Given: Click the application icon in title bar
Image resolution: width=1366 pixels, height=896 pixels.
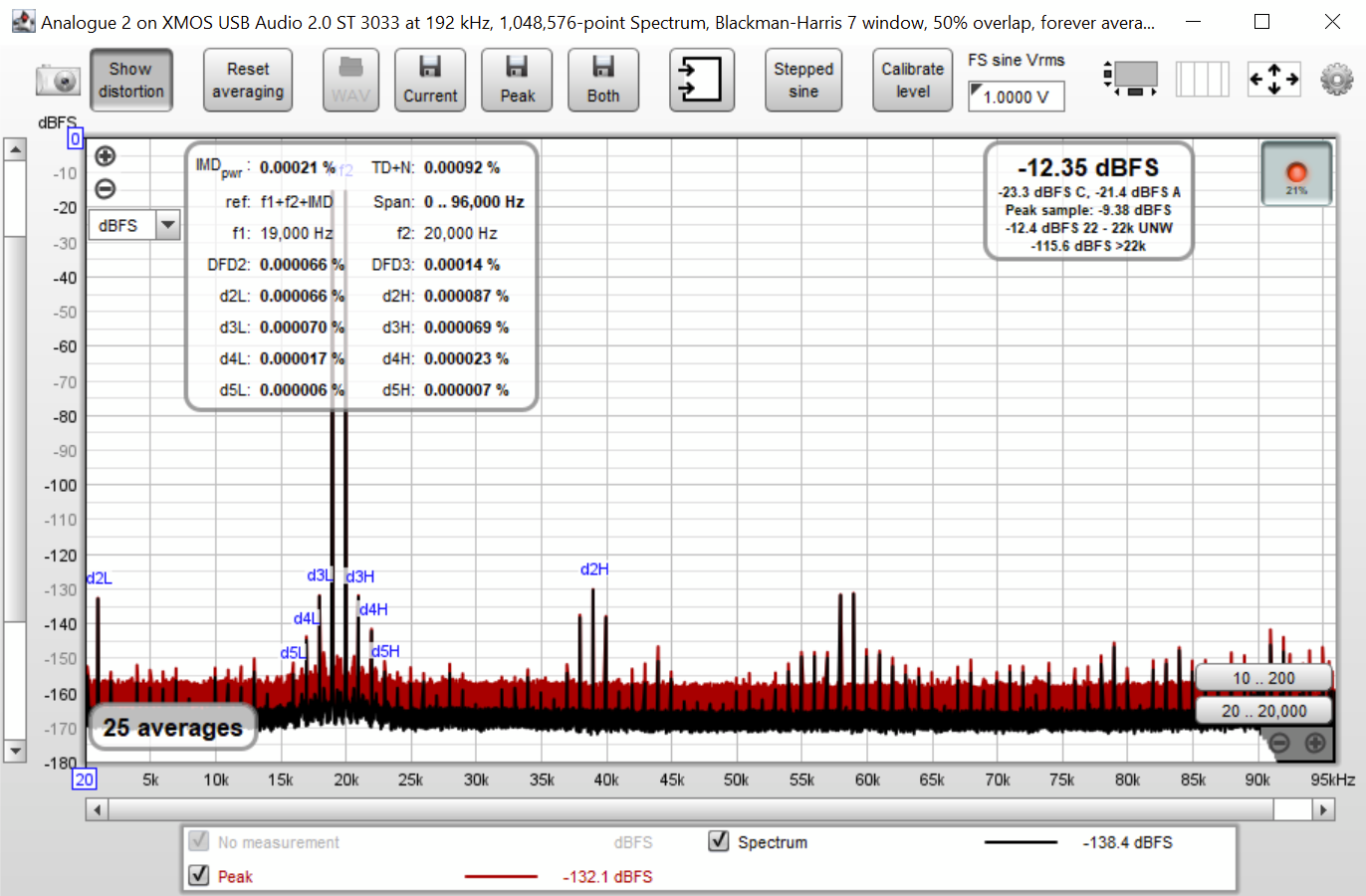Looking at the screenshot, I should click(x=23, y=21).
